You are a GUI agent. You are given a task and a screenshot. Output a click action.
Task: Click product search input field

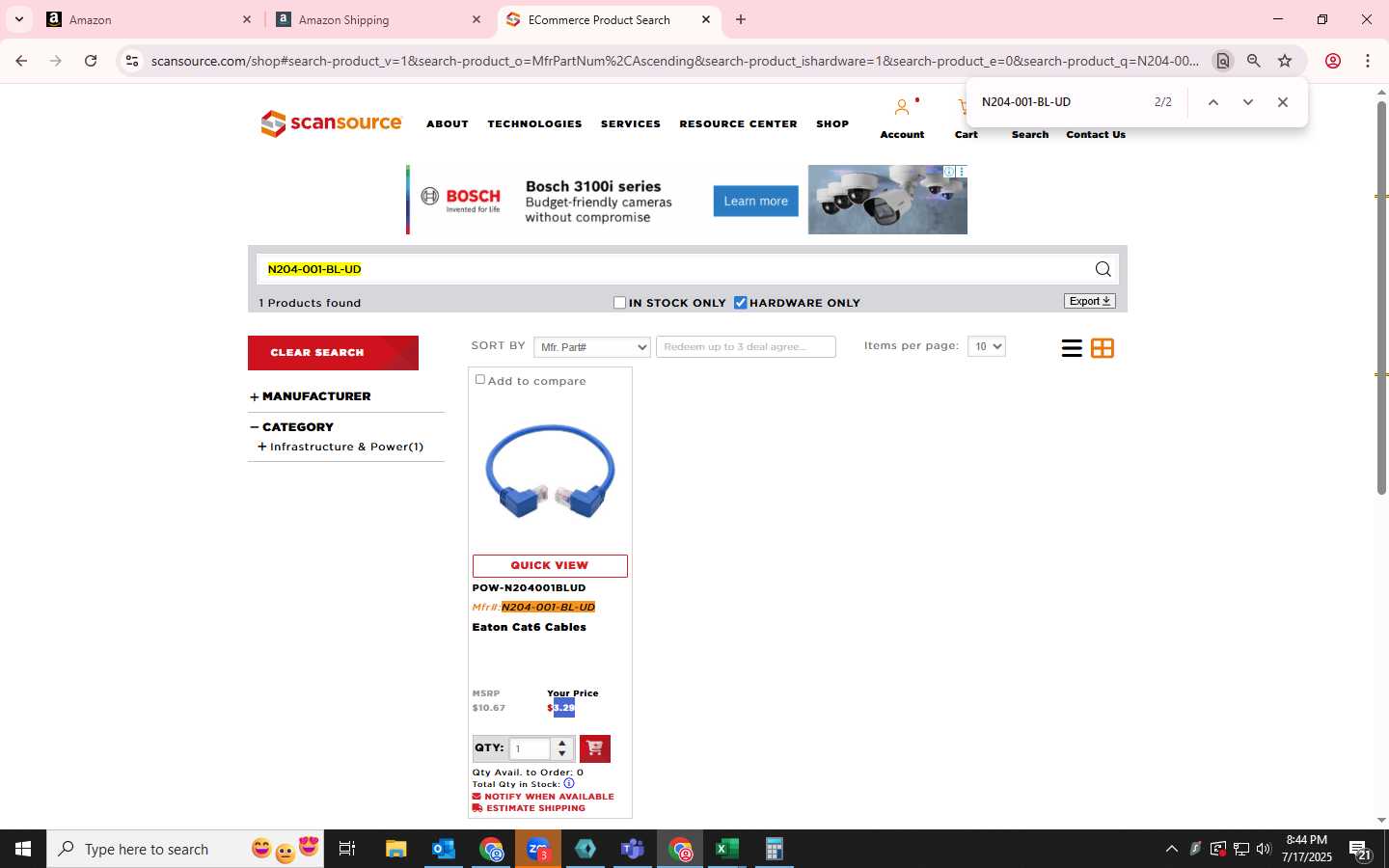(x=675, y=269)
